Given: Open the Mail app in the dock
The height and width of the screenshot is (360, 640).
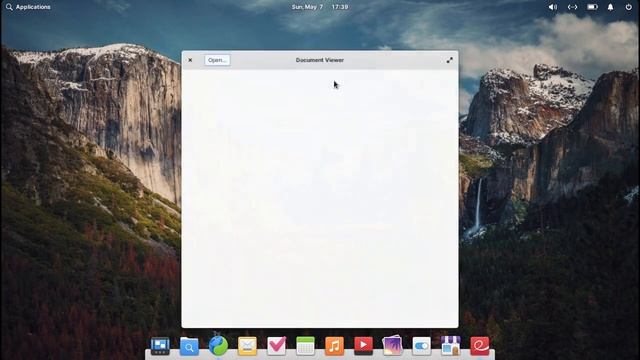Looking at the screenshot, I should pyautogui.click(x=247, y=346).
